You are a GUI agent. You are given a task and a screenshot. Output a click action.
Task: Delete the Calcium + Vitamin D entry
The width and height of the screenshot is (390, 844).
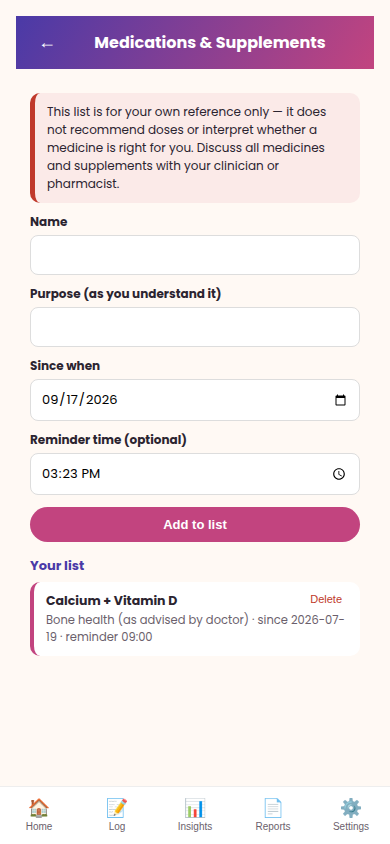pos(326,599)
